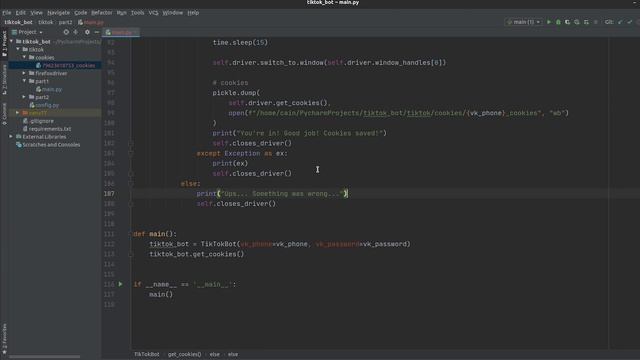The width and height of the screenshot is (640, 360).
Task: Select the selected cookies file in tree
Action: [x=65, y=65]
